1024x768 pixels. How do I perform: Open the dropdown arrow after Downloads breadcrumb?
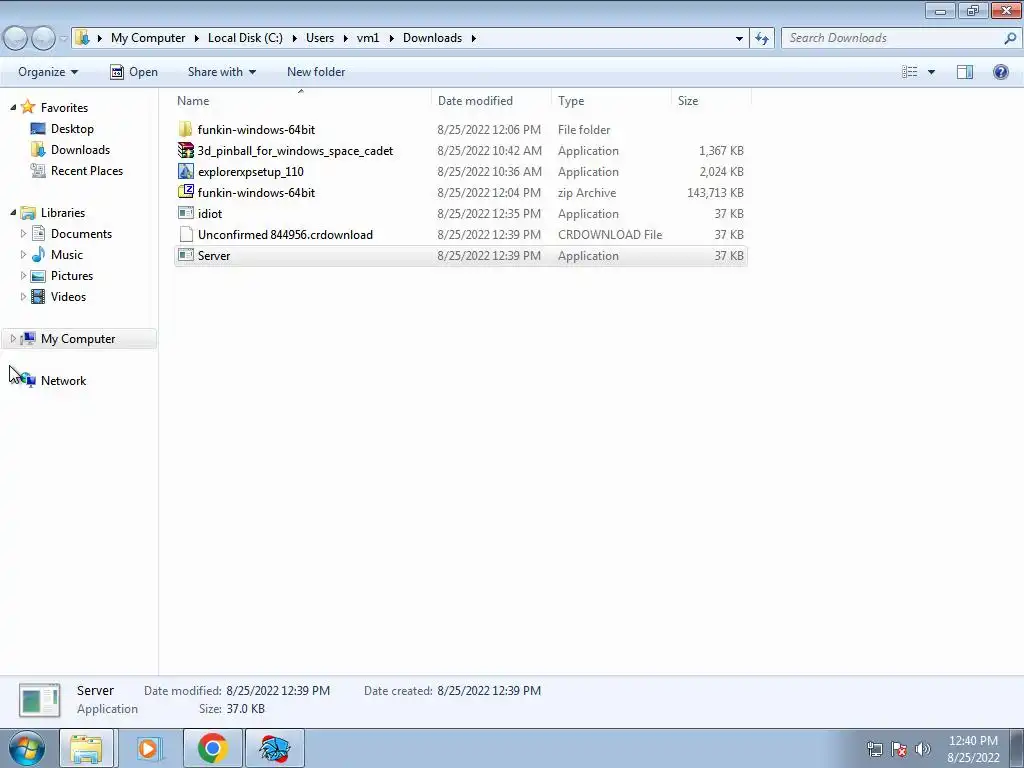coord(473,38)
